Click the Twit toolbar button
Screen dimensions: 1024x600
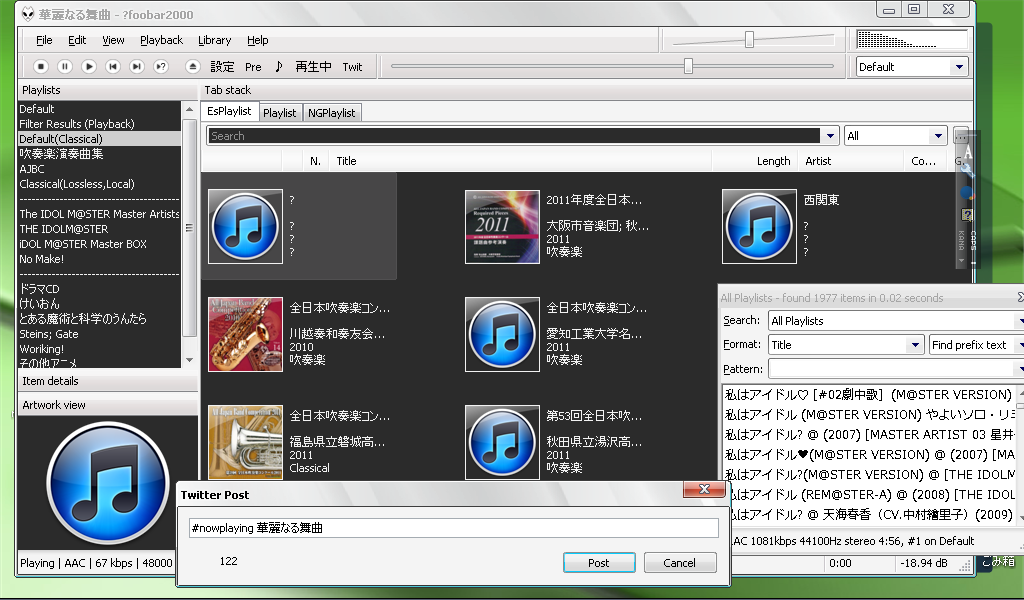click(x=352, y=67)
